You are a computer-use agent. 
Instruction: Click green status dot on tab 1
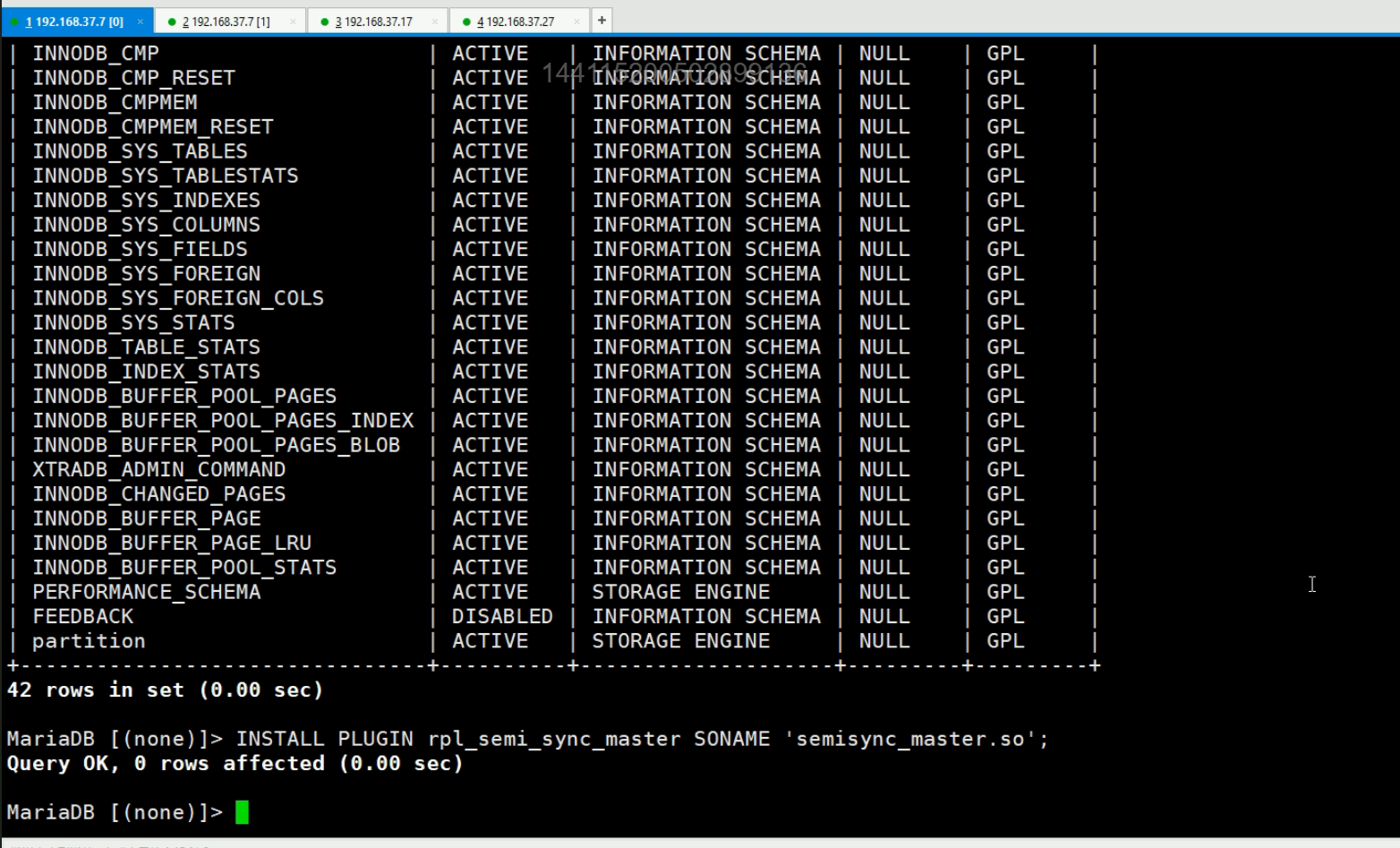pos(15,21)
